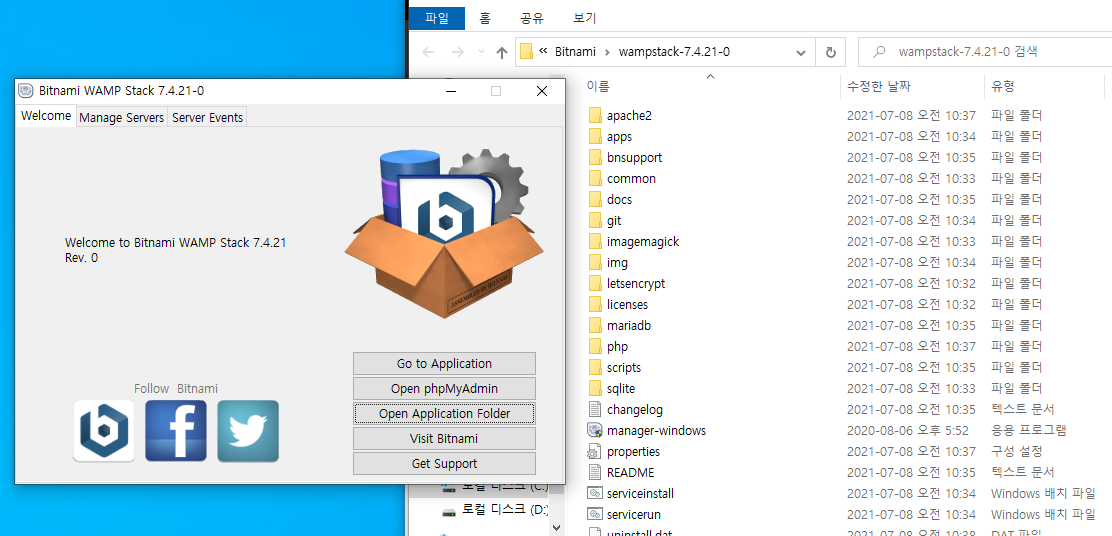Click the Bitnami WAMP Stack title bar icon

click(x=26, y=91)
